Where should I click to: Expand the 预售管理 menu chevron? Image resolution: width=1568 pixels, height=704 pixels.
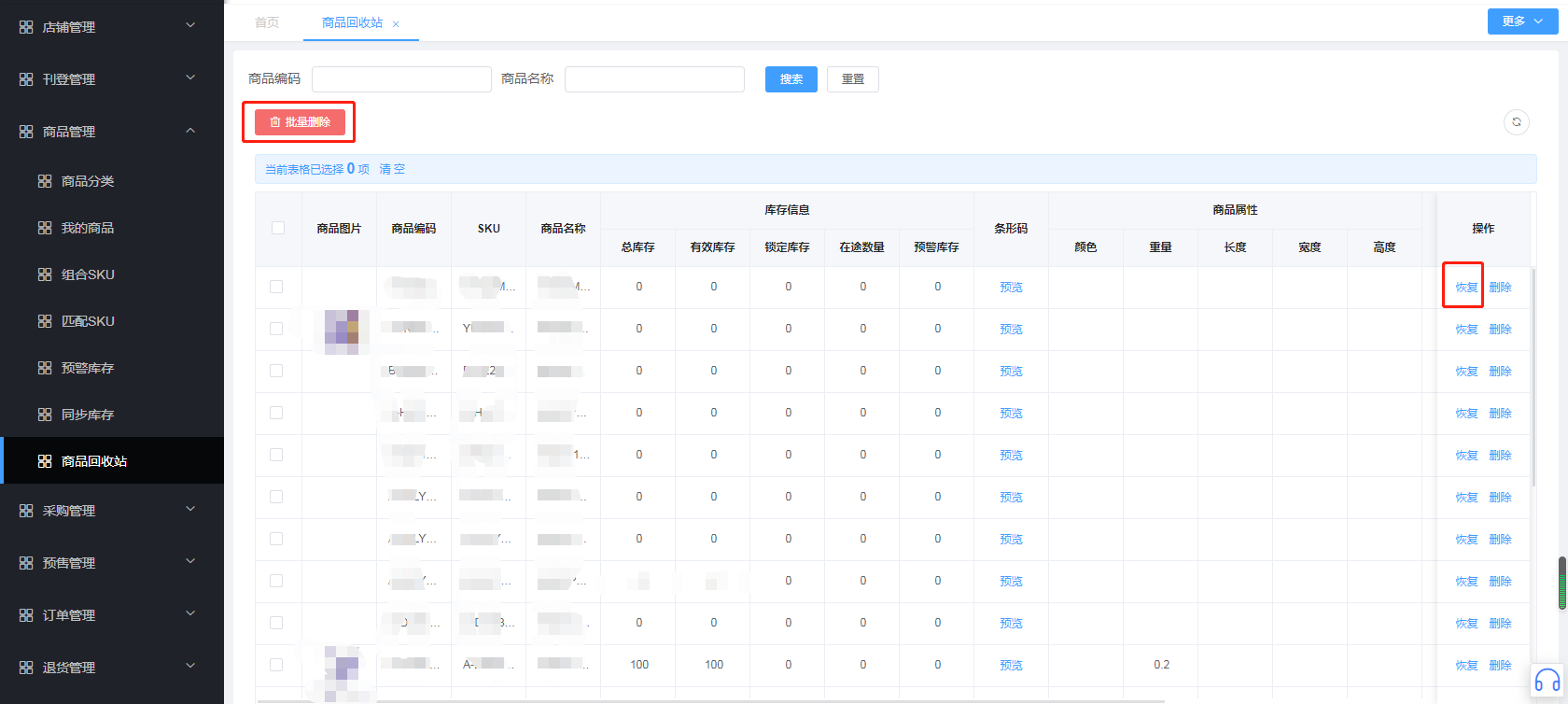coord(190,561)
